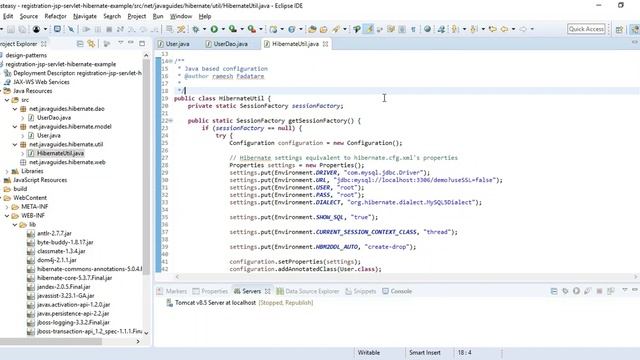
Task: Click the Publish to server icon in Servers view
Action: tap(611, 291)
